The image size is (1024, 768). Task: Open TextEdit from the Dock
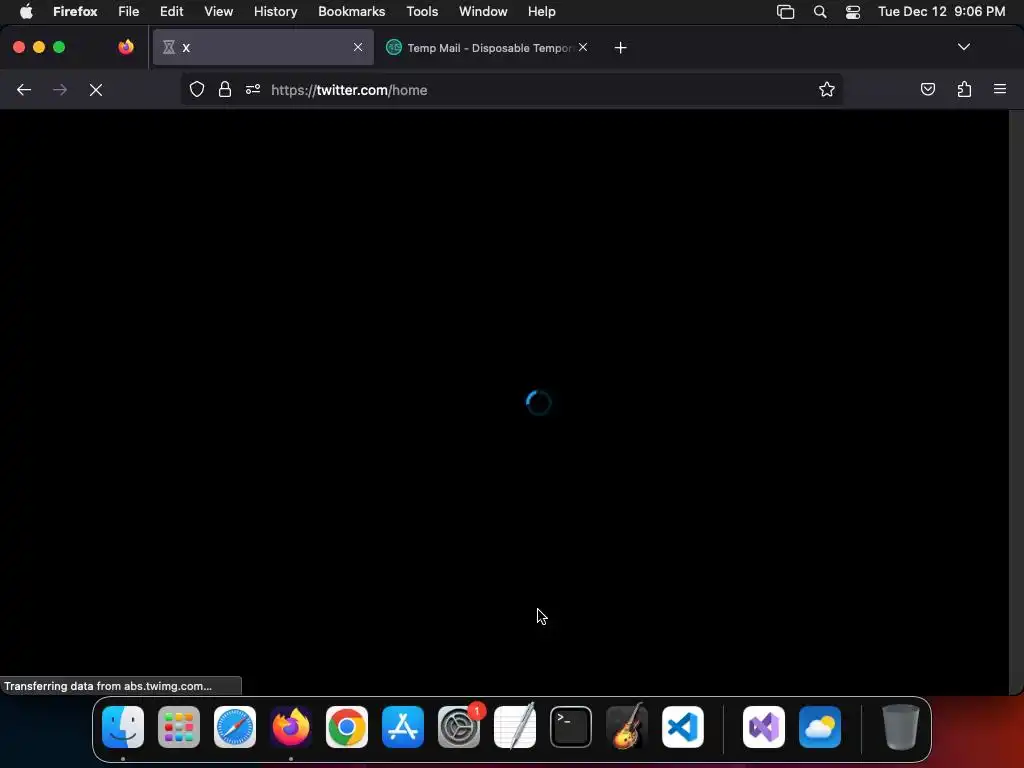[x=515, y=726]
